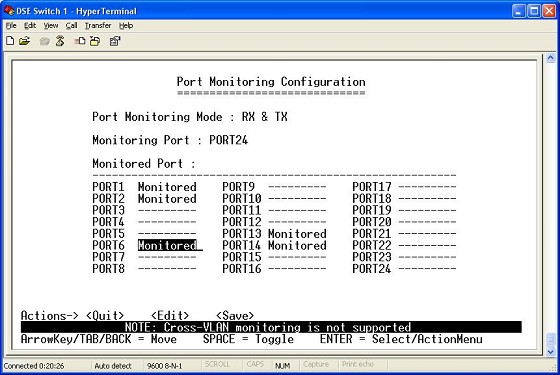560x375 pixels.
Task: Open the File menu
Action: pos(11,26)
